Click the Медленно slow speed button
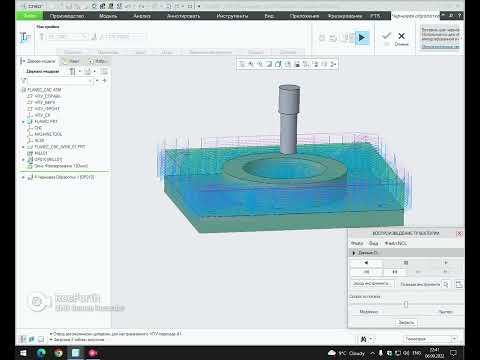This screenshot has height=360, width=480. pyautogui.click(x=368, y=312)
